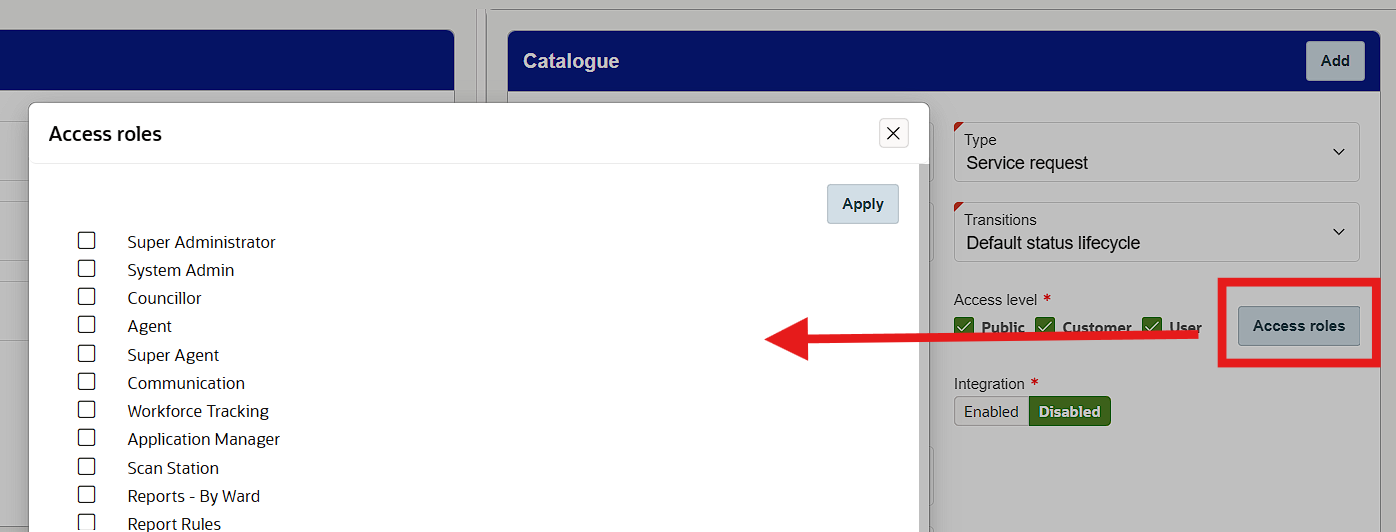Click the Communication label
This screenshot has width=1396, height=532.
(186, 383)
